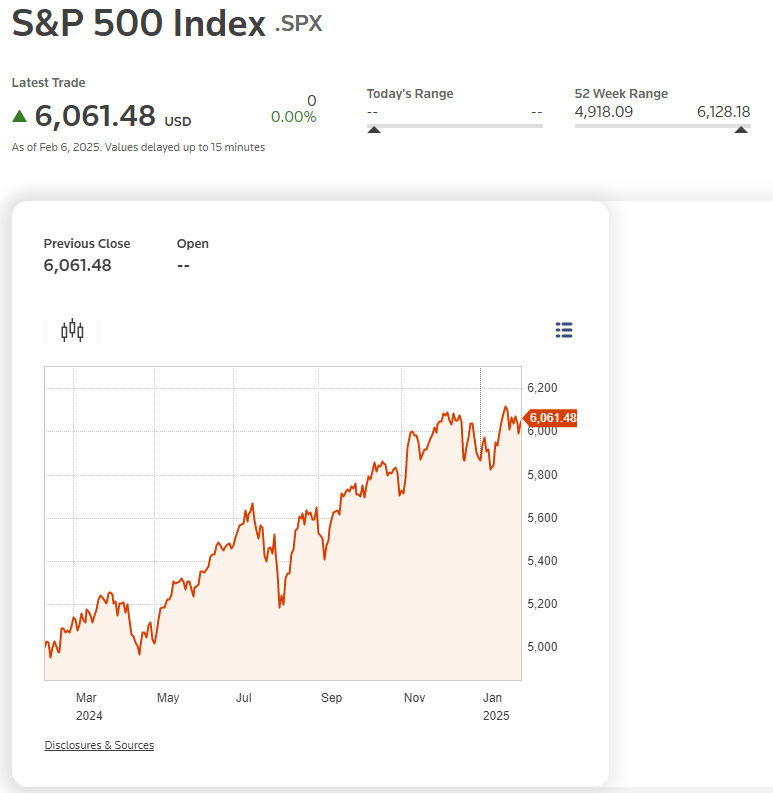Click the Today's Range triangle marker

(x=374, y=130)
